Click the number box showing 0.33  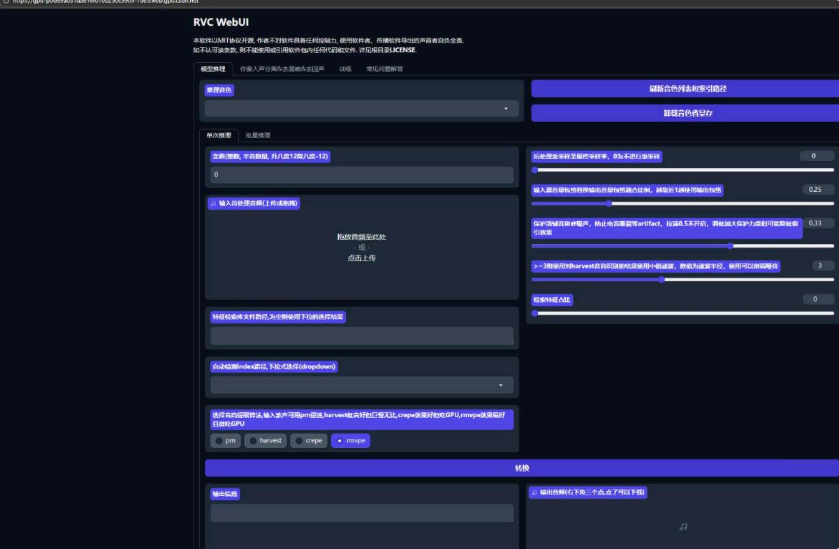(818, 223)
